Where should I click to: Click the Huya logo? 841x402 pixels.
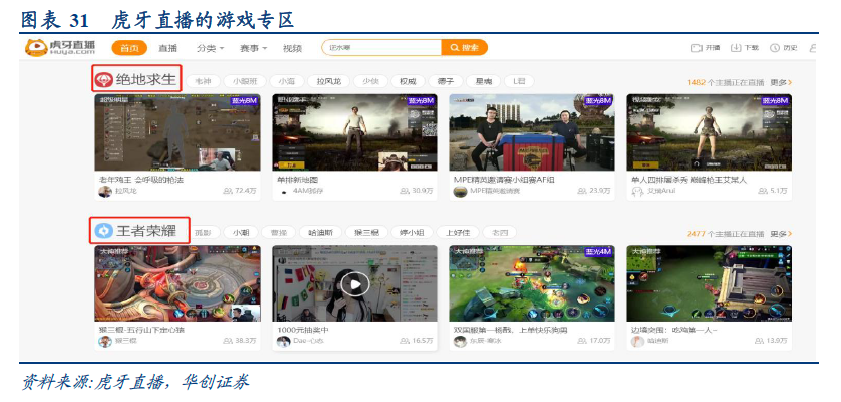click(60, 47)
